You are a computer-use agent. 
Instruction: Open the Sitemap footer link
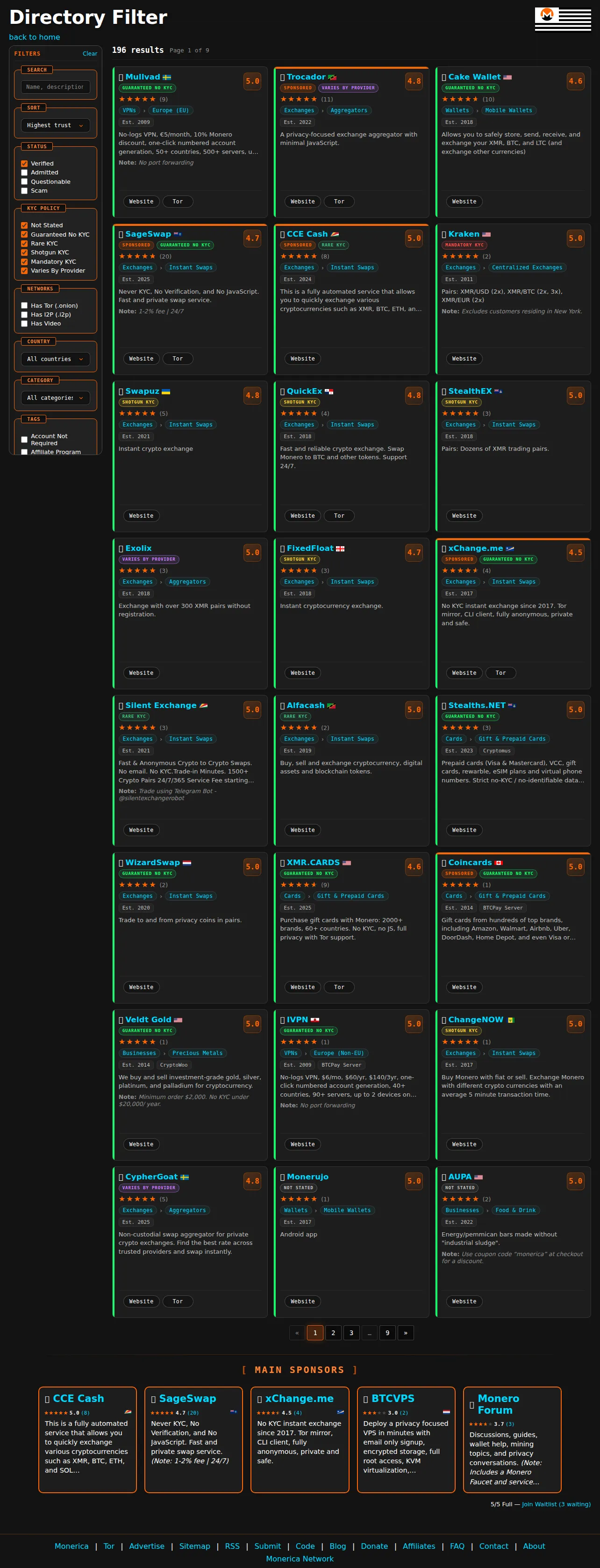pyautogui.click(x=195, y=1546)
